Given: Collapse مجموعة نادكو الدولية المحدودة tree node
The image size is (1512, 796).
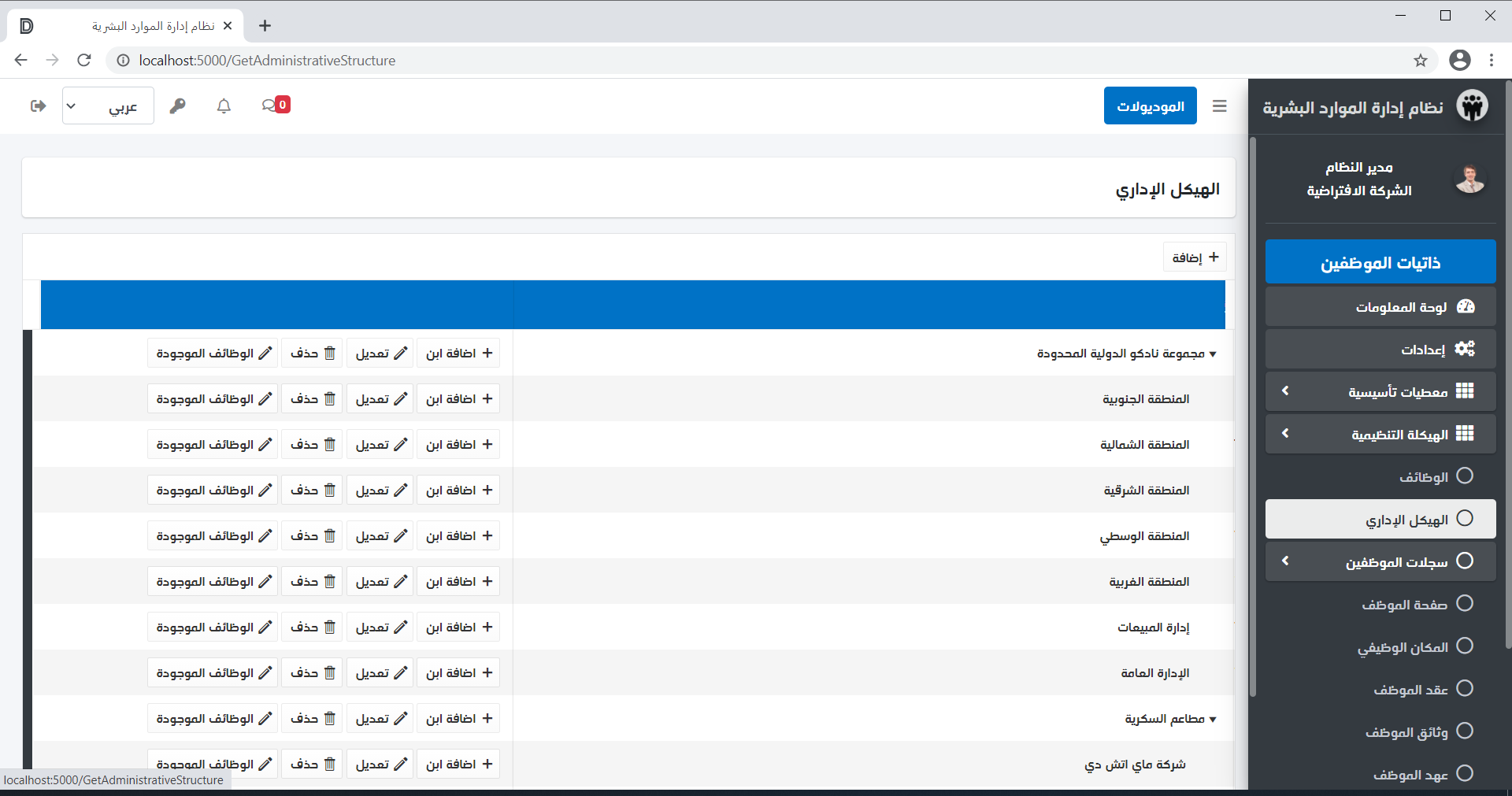Looking at the screenshot, I should [1213, 354].
